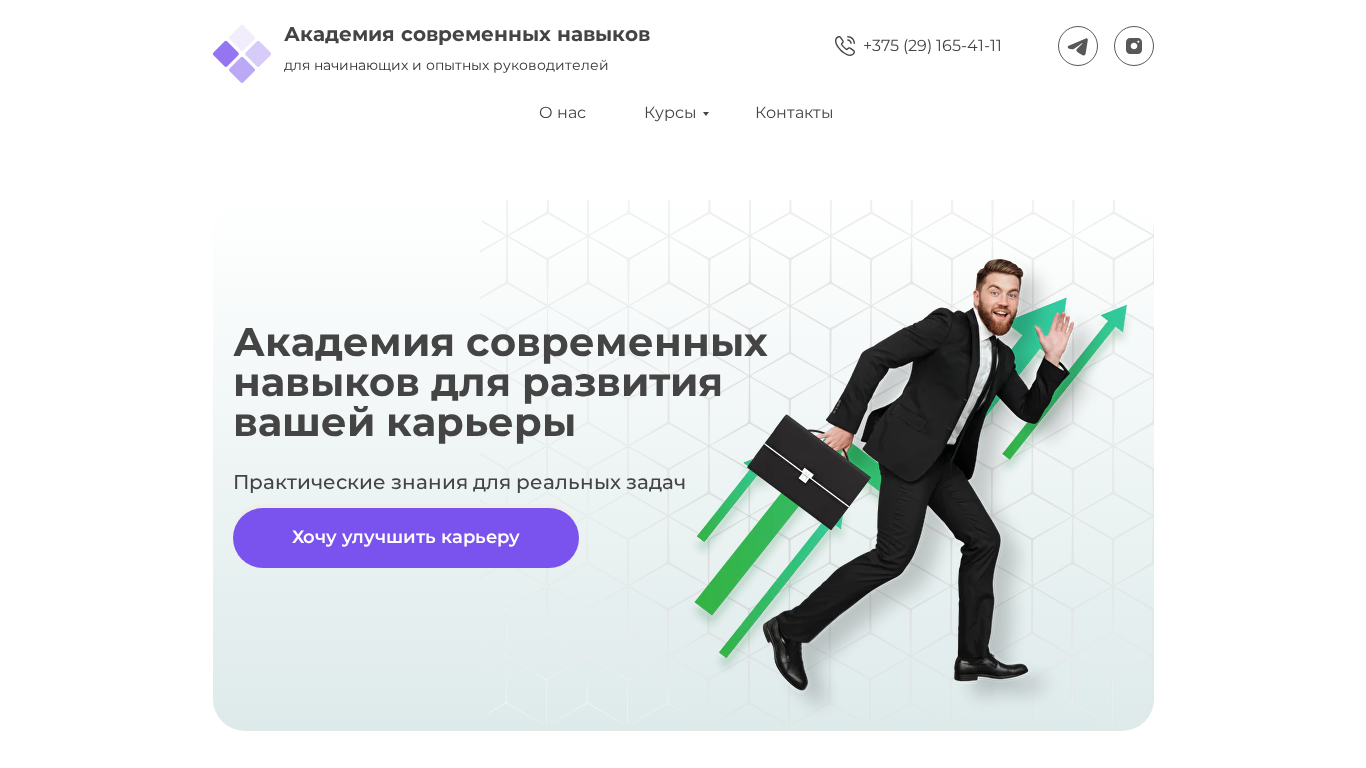Click the phone handset icon
The image size is (1366, 768).
[x=845, y=46]
